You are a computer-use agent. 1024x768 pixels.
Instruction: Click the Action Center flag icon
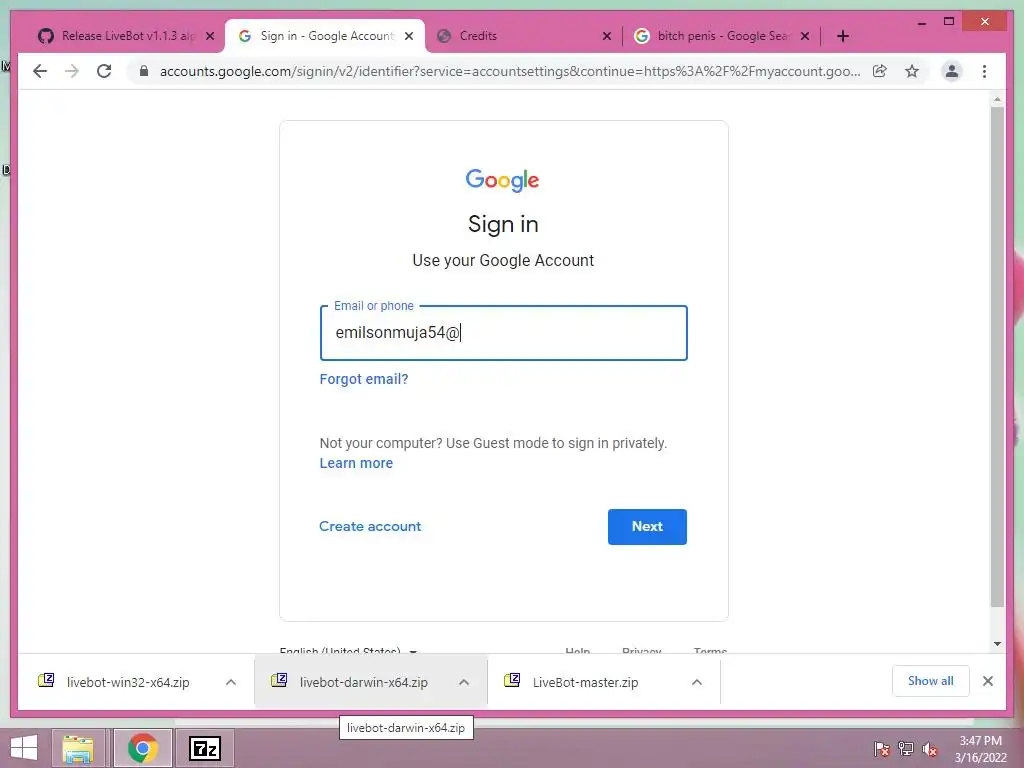(x=881, y=749)
